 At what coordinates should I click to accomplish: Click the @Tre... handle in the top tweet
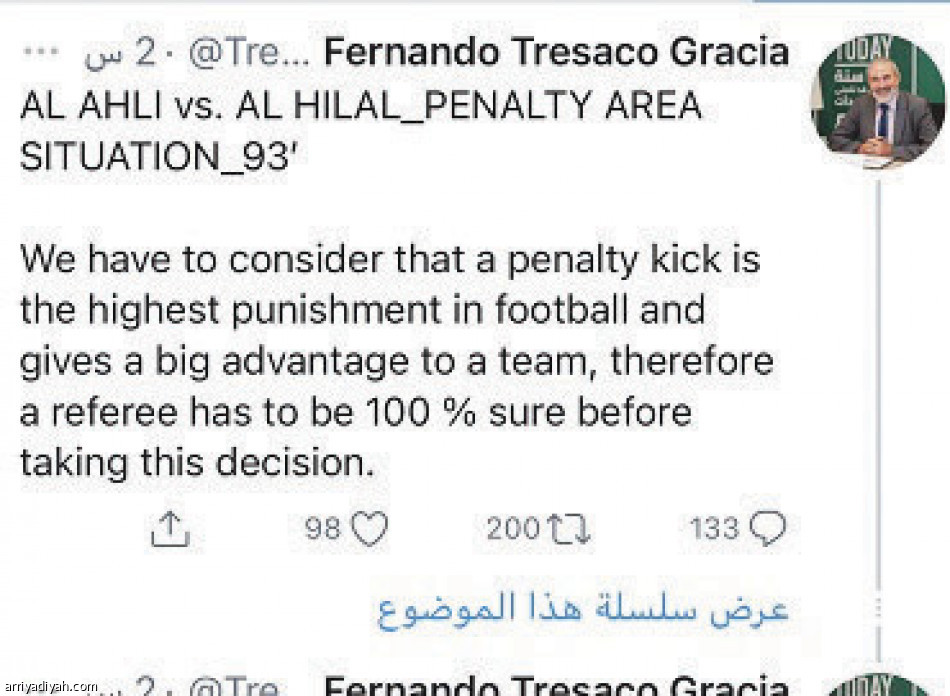250,52
